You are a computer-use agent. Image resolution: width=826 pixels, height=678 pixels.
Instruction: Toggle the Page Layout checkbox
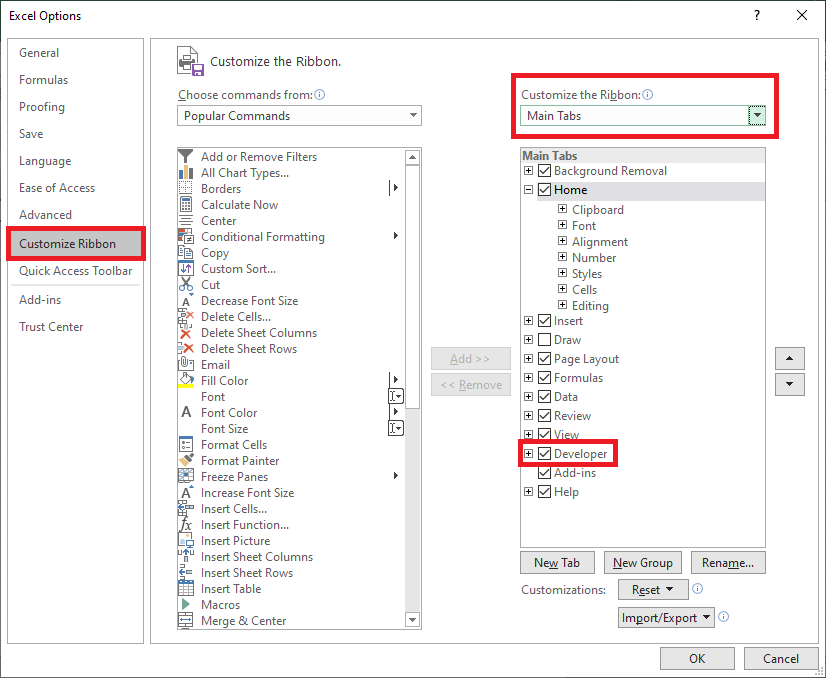(x=545, y=359)
